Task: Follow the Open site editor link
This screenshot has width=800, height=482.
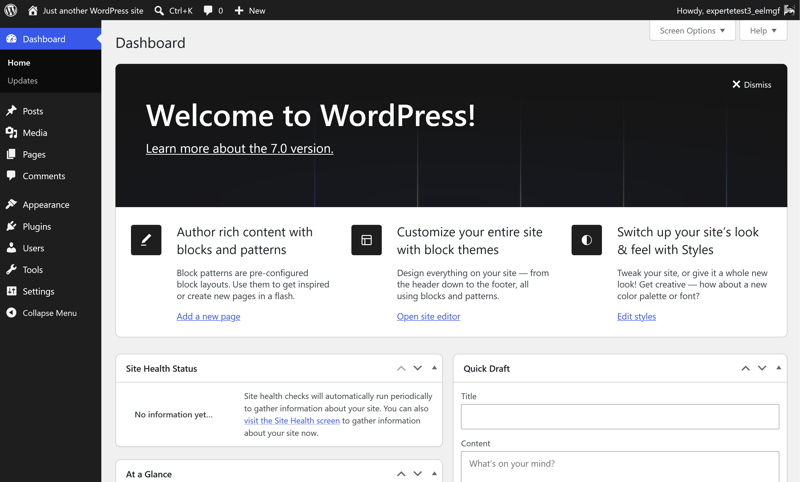Action: (429, 316)
